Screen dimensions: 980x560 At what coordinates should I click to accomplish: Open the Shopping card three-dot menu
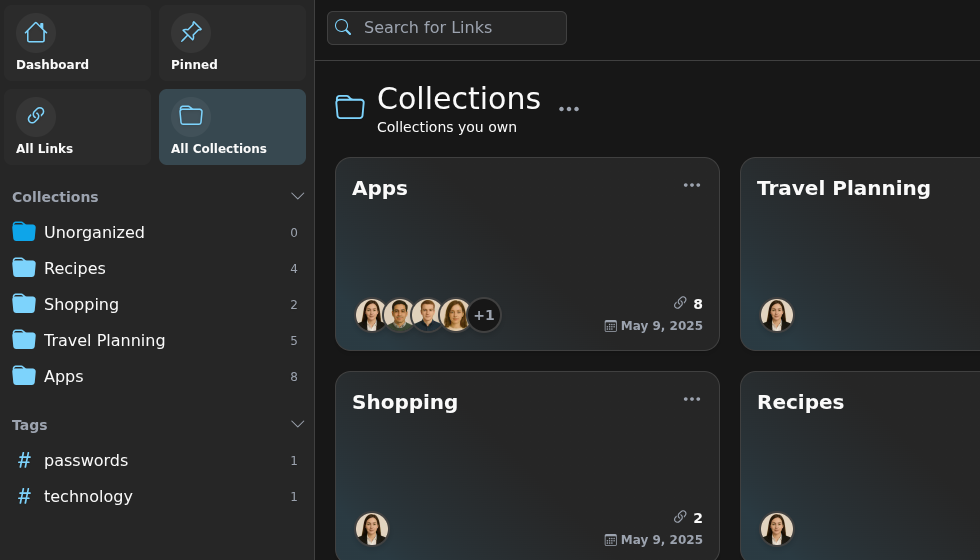tap(691, 399)
